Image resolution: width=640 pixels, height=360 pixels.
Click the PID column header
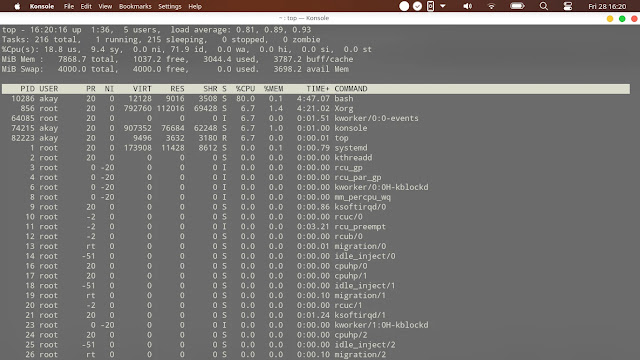pyautogui.click(x=27, y=89)
